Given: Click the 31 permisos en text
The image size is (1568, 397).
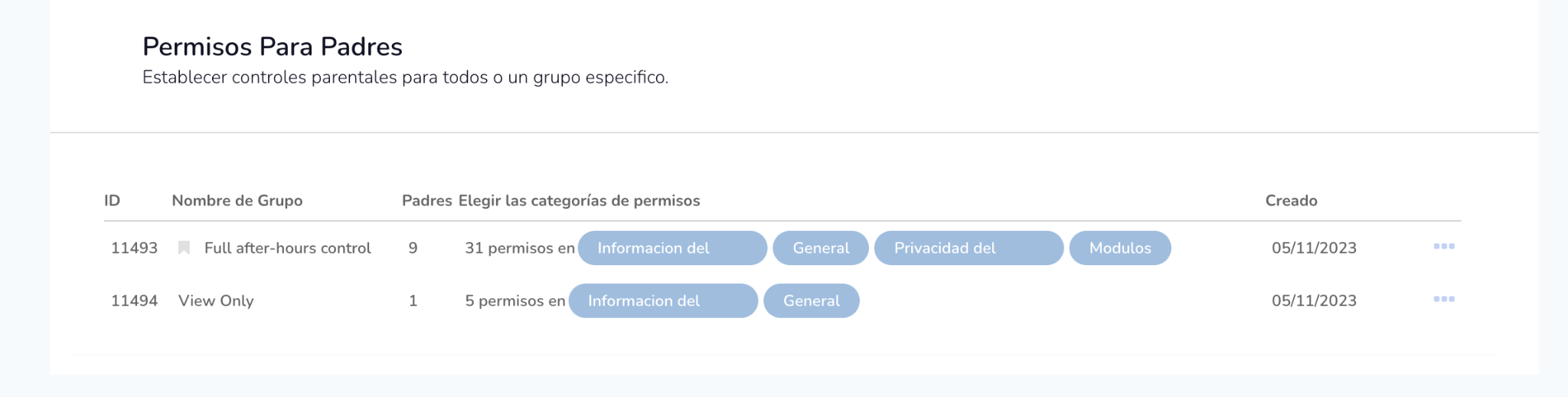Looking at the screenshot, I should [x=519, y=248].
